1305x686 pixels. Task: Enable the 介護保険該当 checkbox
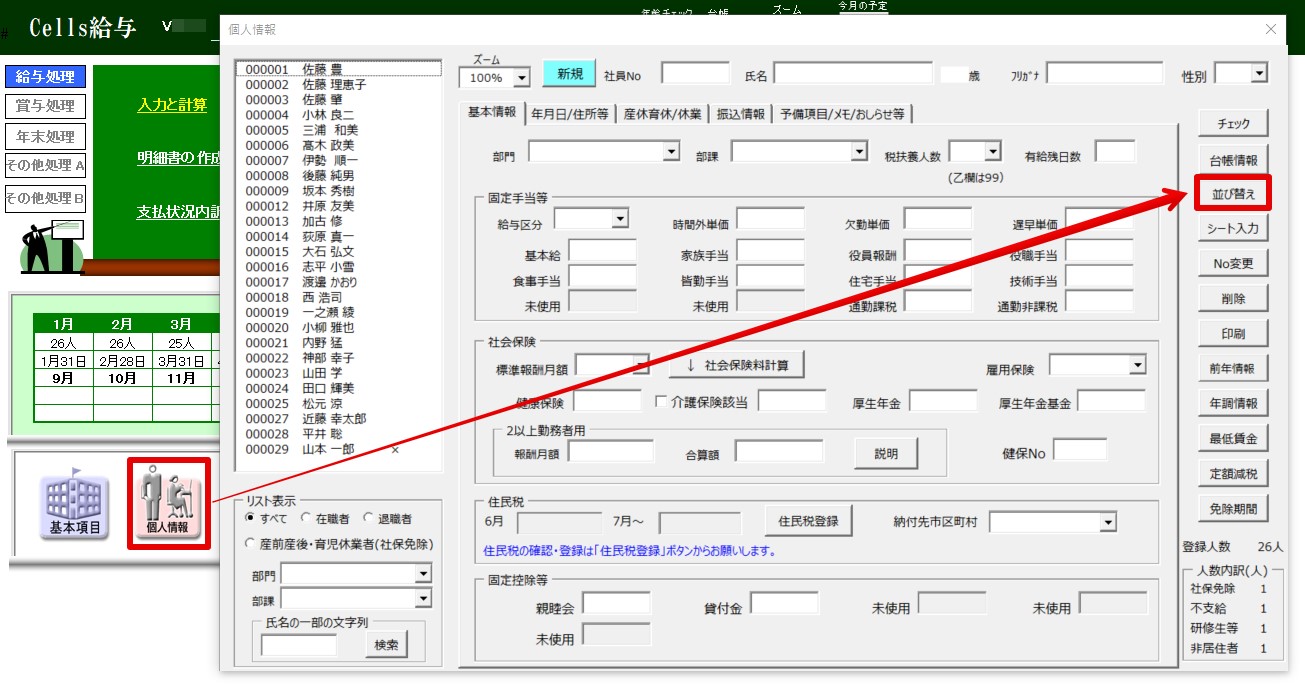pyautogui.click(x=662, y=402)
